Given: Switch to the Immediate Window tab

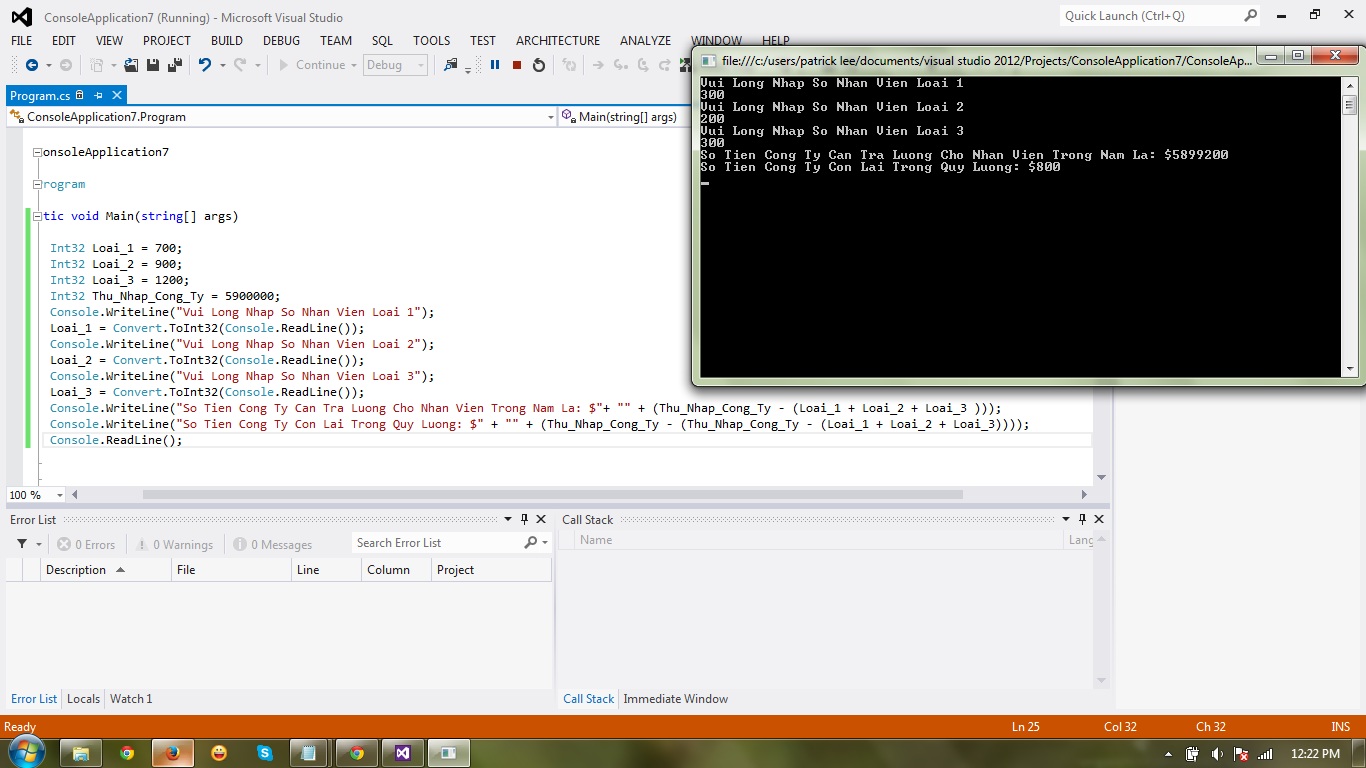Looking at the screenshot, I should (675, 699).
